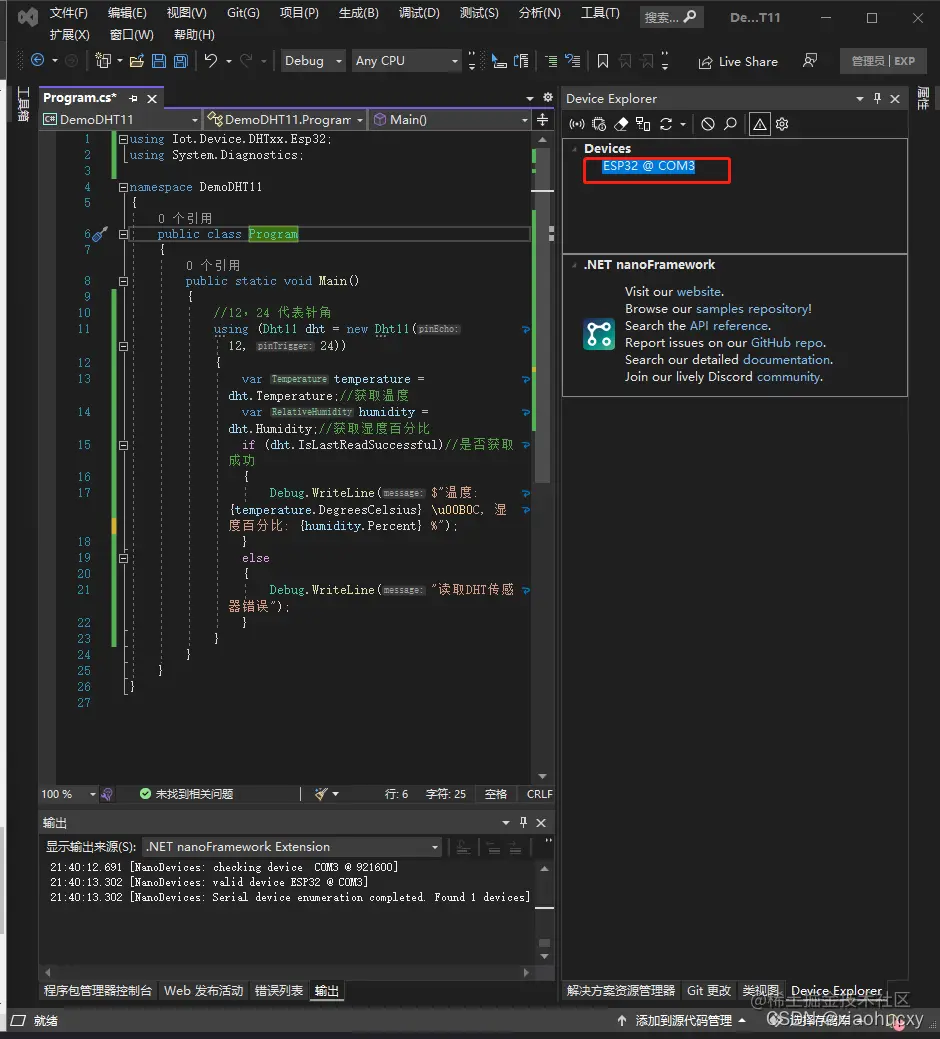
Task: Open the 100 % zoom dropdown
Action: click(x=93, y=794)
